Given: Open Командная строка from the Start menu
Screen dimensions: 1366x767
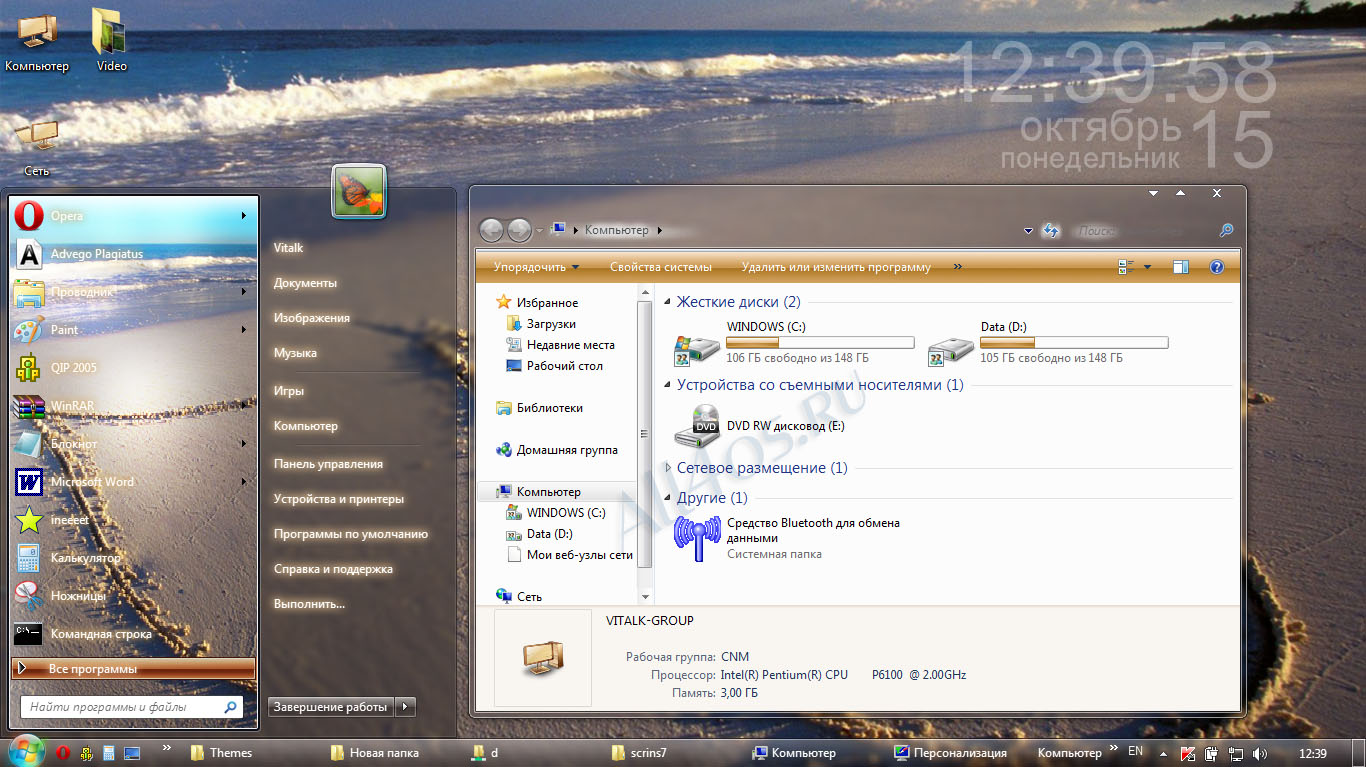Looking at the screenshot, I should (x=133, y=634).
